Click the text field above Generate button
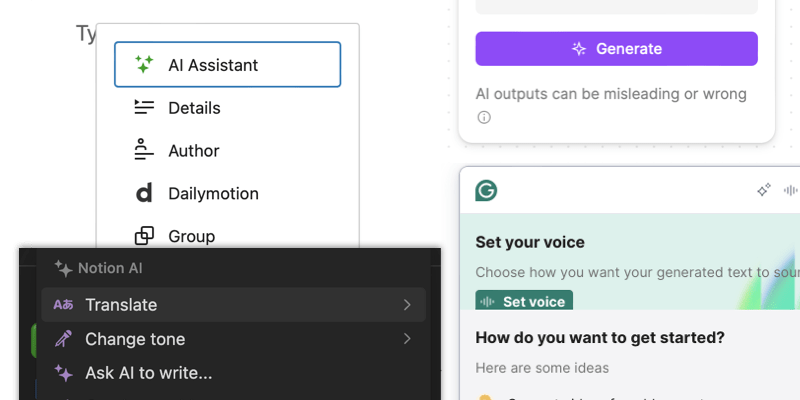The image size is (800, 400). 616,6
